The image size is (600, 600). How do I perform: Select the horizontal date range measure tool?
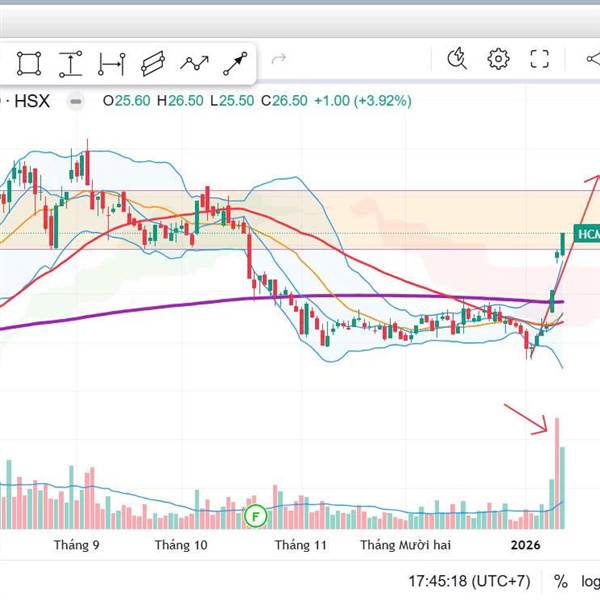(112, 64)
